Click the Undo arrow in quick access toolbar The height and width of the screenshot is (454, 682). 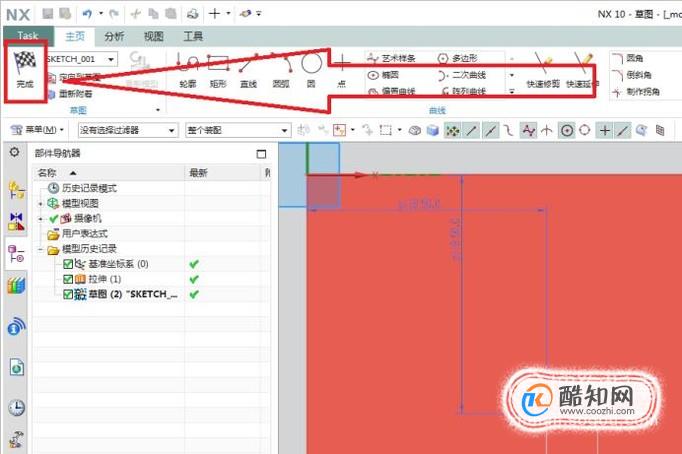pos(87,14)
